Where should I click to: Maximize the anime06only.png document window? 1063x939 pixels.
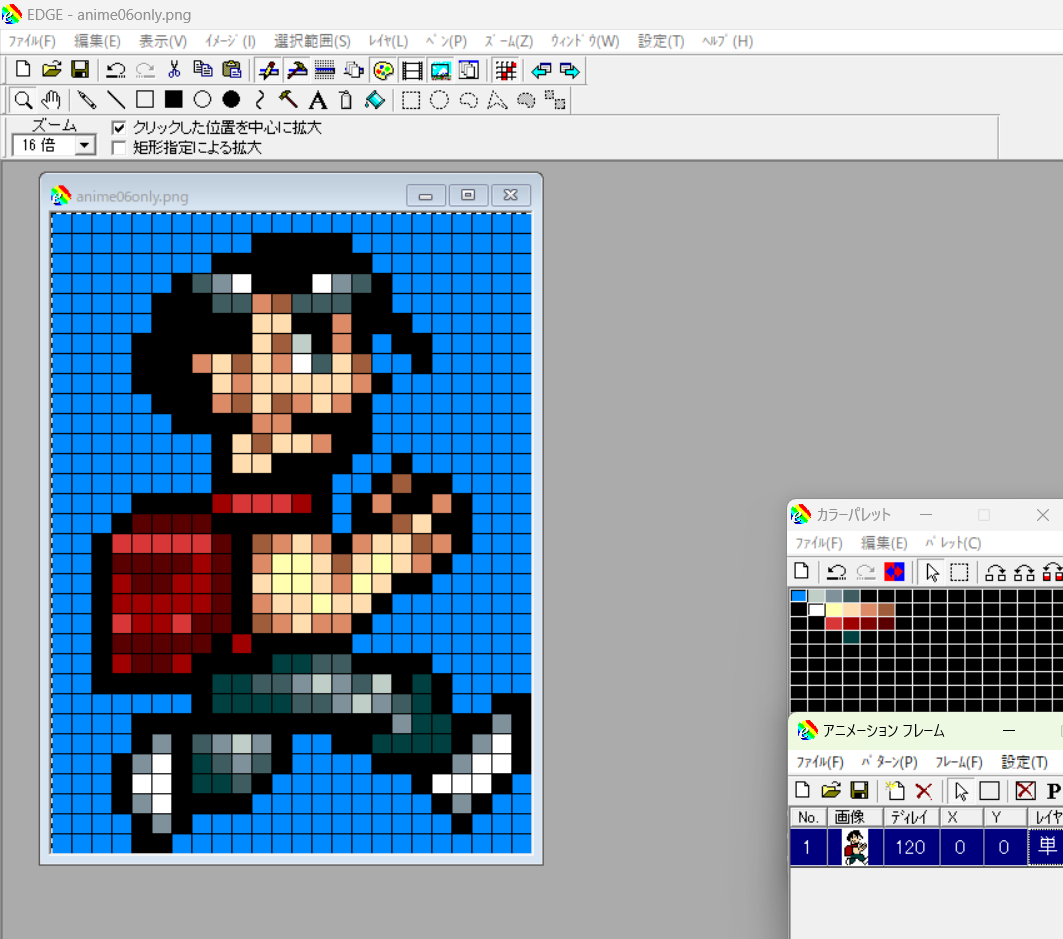[468, 195]
